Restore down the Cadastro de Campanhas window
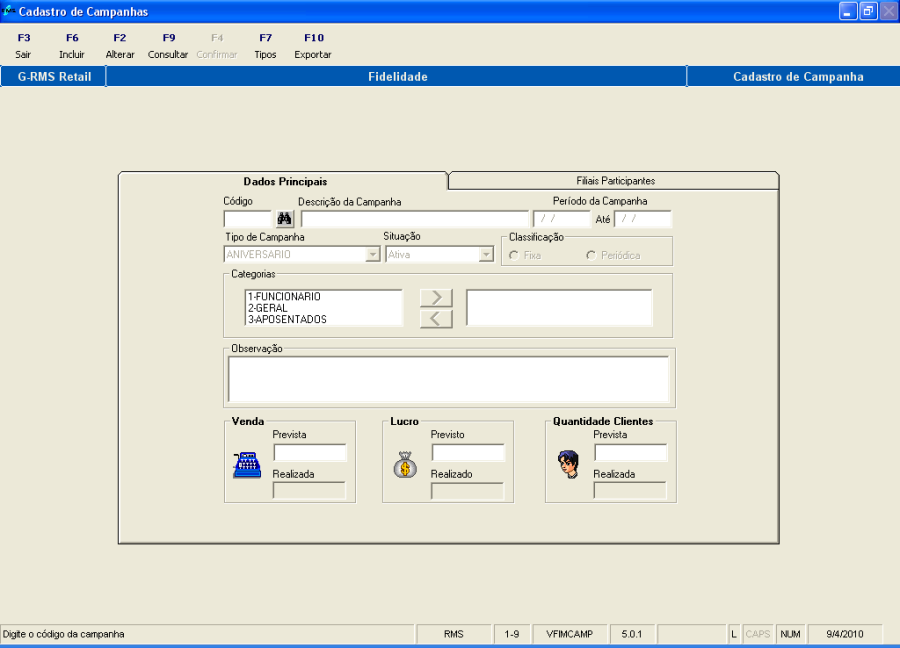The image size is (900, 648). (x=868, y=11)
